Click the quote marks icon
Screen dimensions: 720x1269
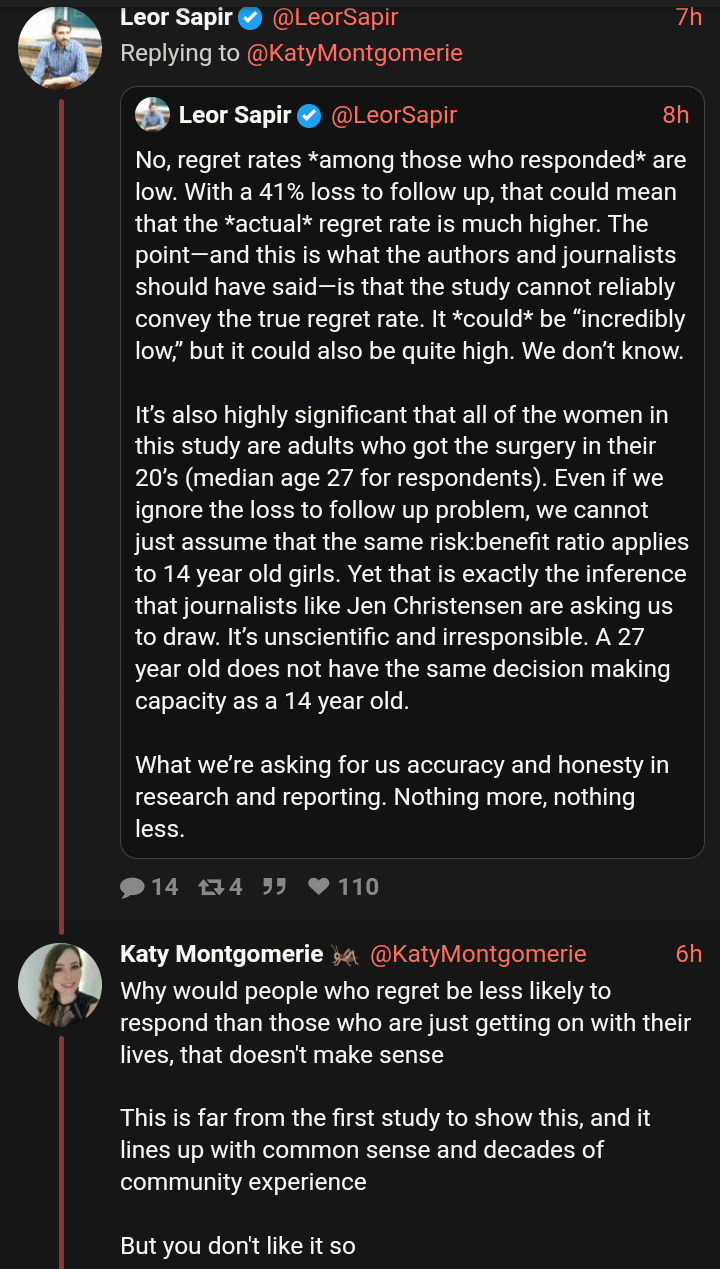click(x=274, y=887)
